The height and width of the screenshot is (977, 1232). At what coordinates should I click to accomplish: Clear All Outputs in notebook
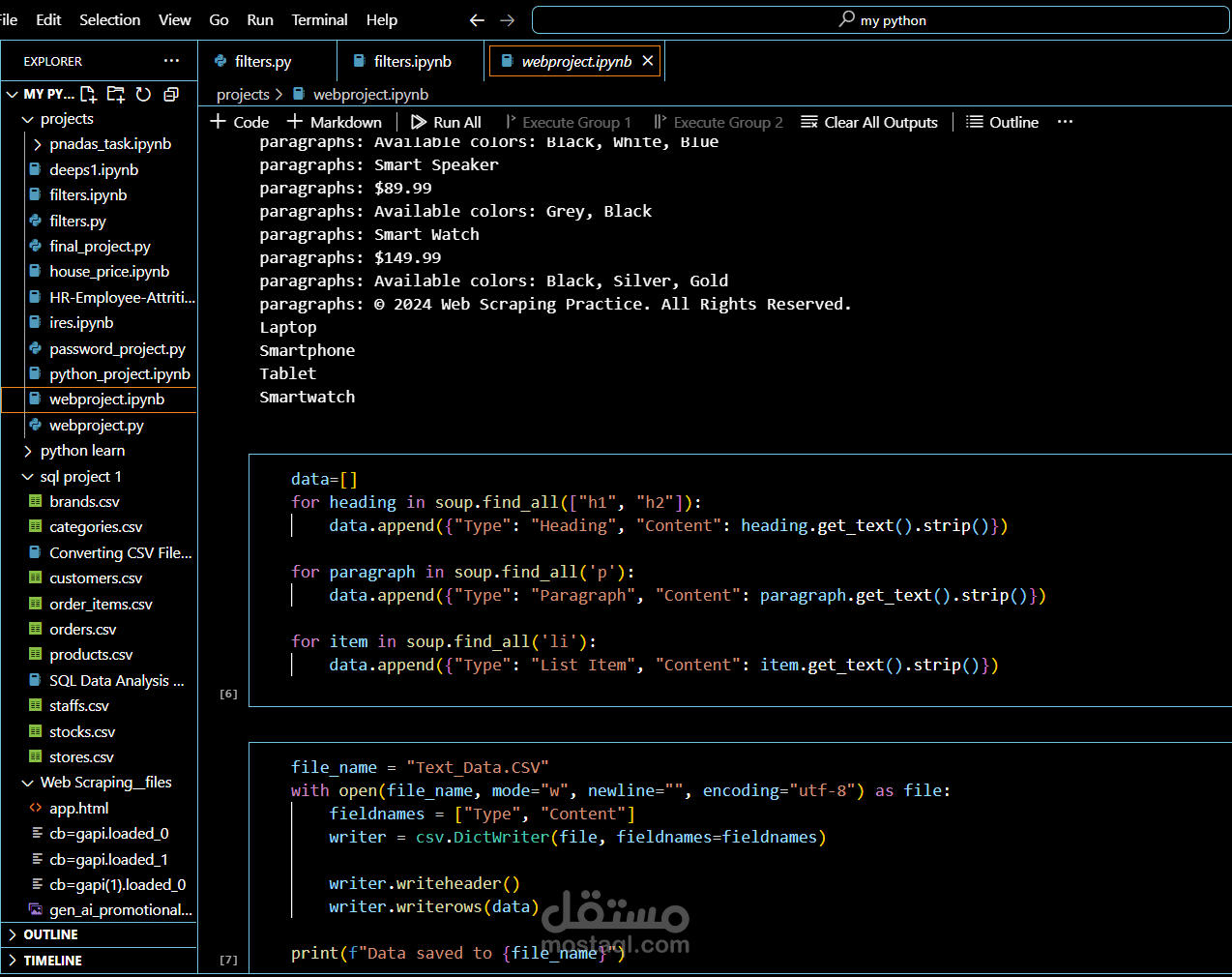pos(869,122)
